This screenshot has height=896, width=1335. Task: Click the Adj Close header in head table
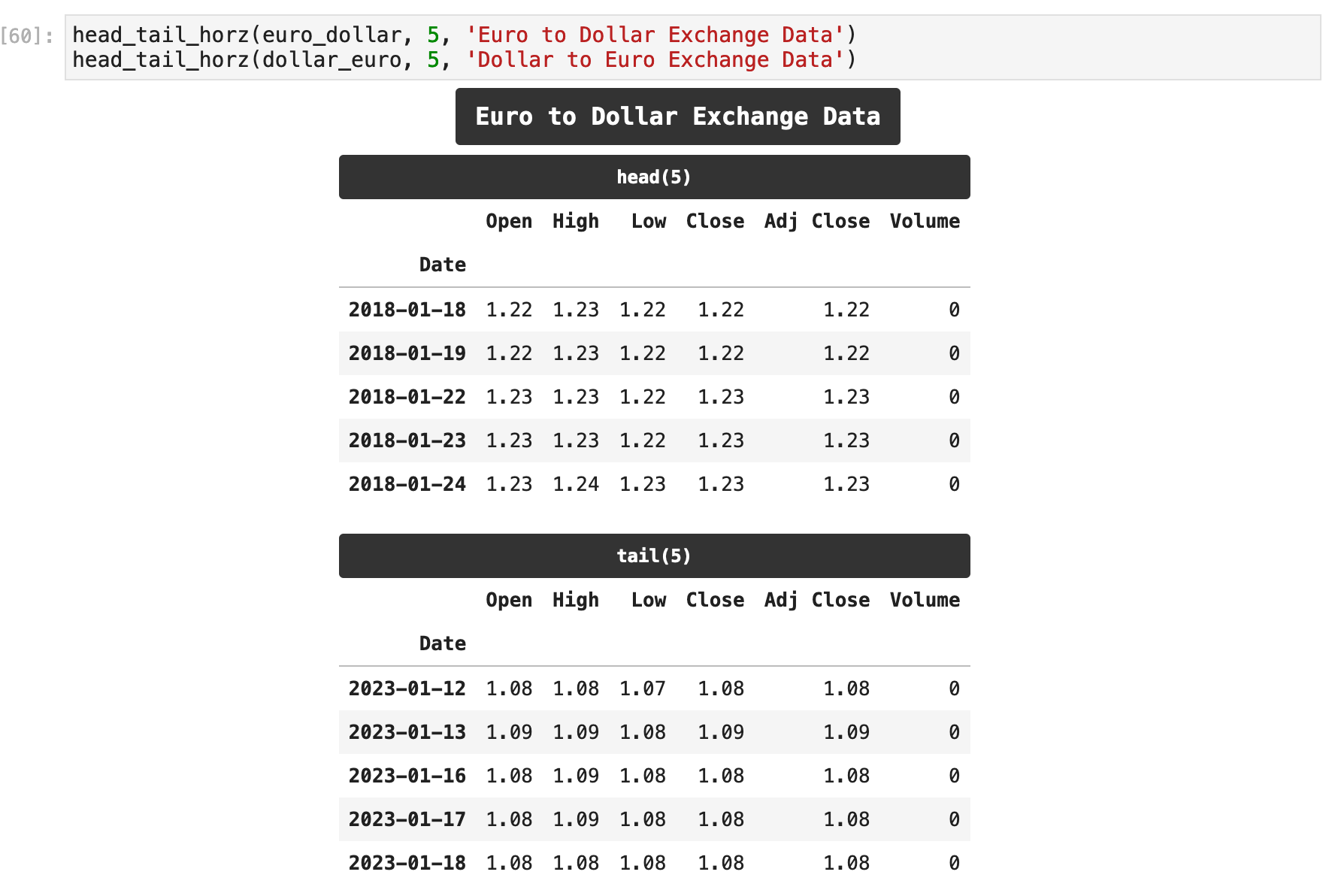pyautogui.click(x=817, y=221)
